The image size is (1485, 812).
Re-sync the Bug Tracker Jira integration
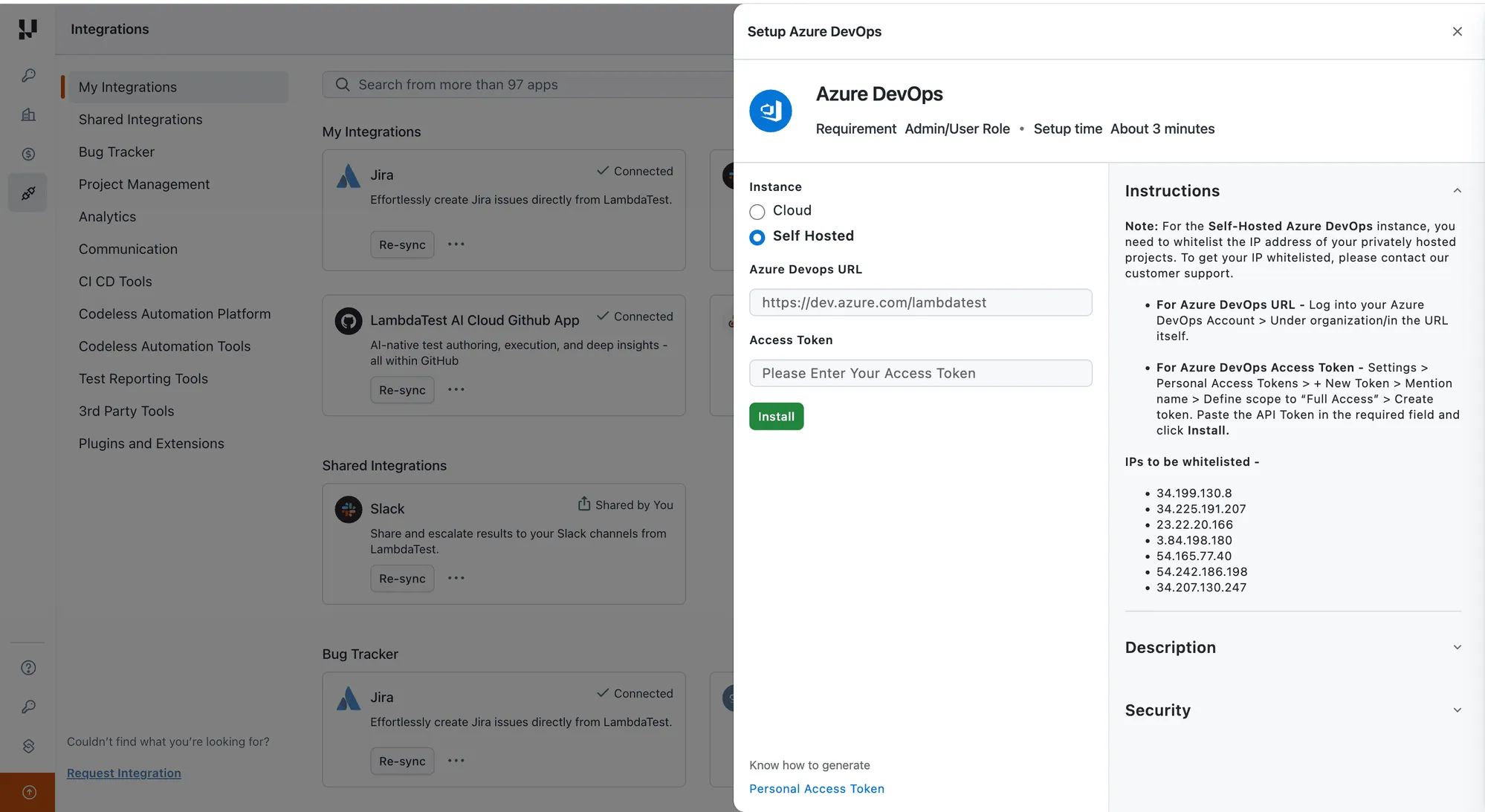click(402, 761)
